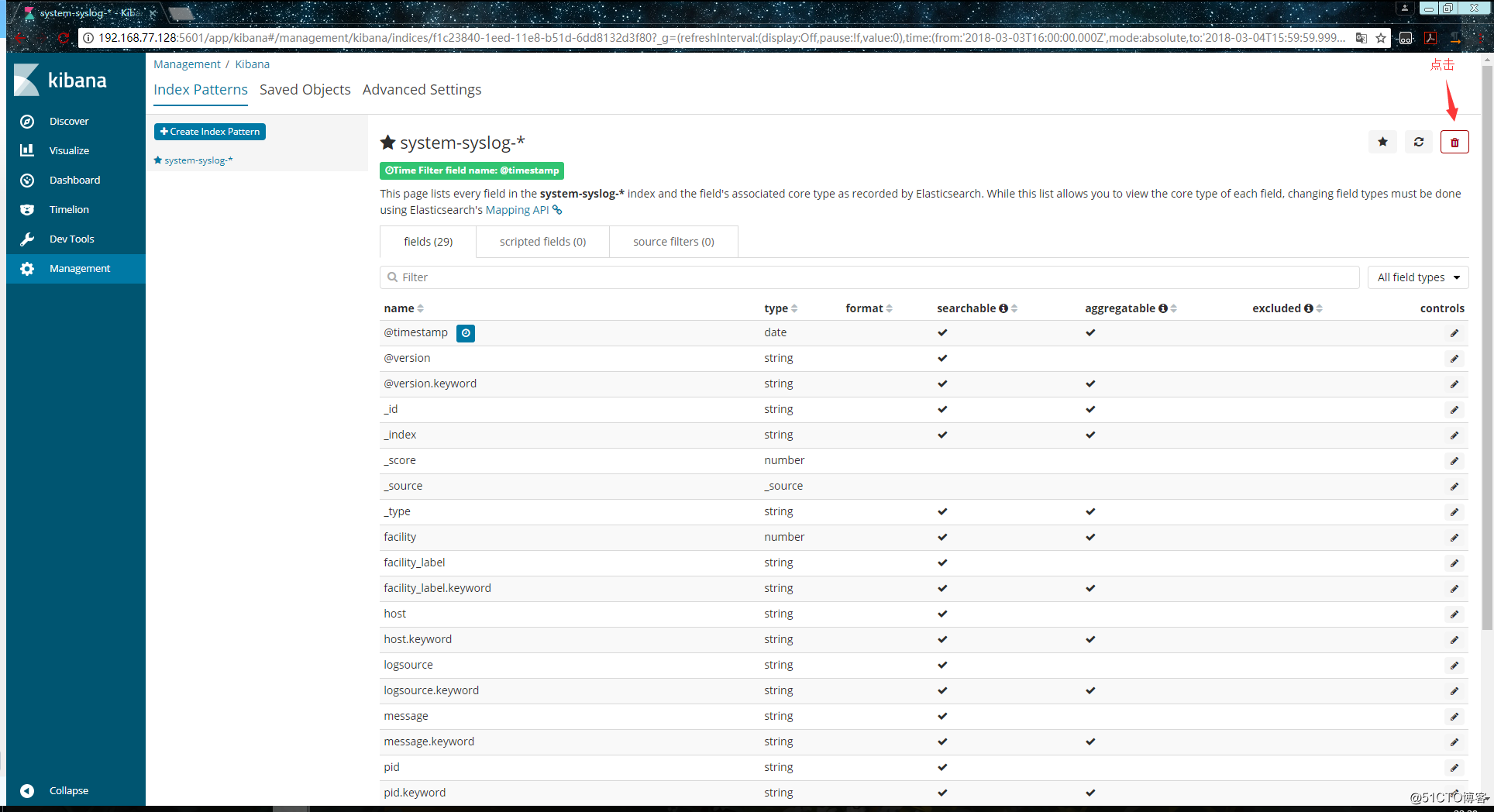Image resolution: width=1494 pixels, height=812 pixels.
Task: Click browser translate icon
Action: (x=1361, y=37)
